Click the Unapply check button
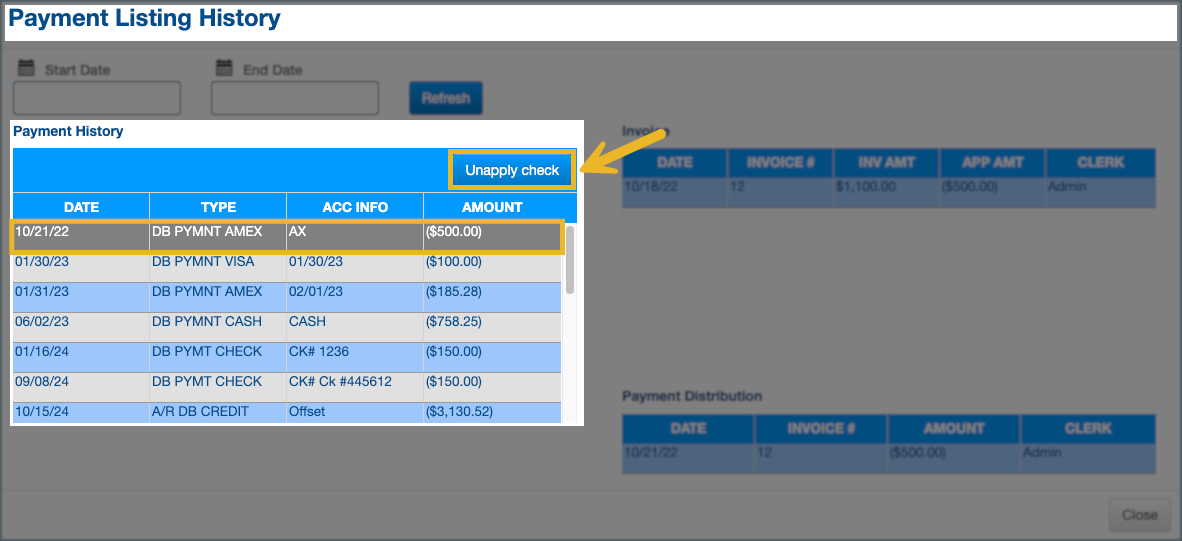This screenshot has height=541, width=1182. pyautogui.click(x=512, y=170)
